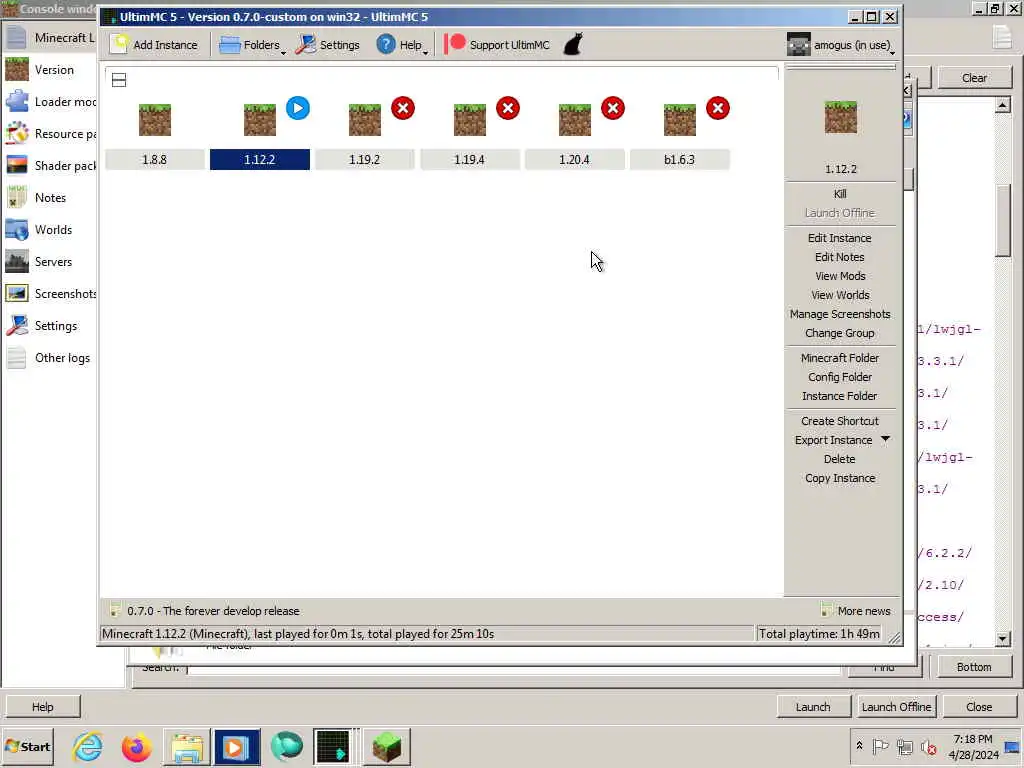
Task: Click the console log scrollbar down arrow
Action: [1002, 639]
